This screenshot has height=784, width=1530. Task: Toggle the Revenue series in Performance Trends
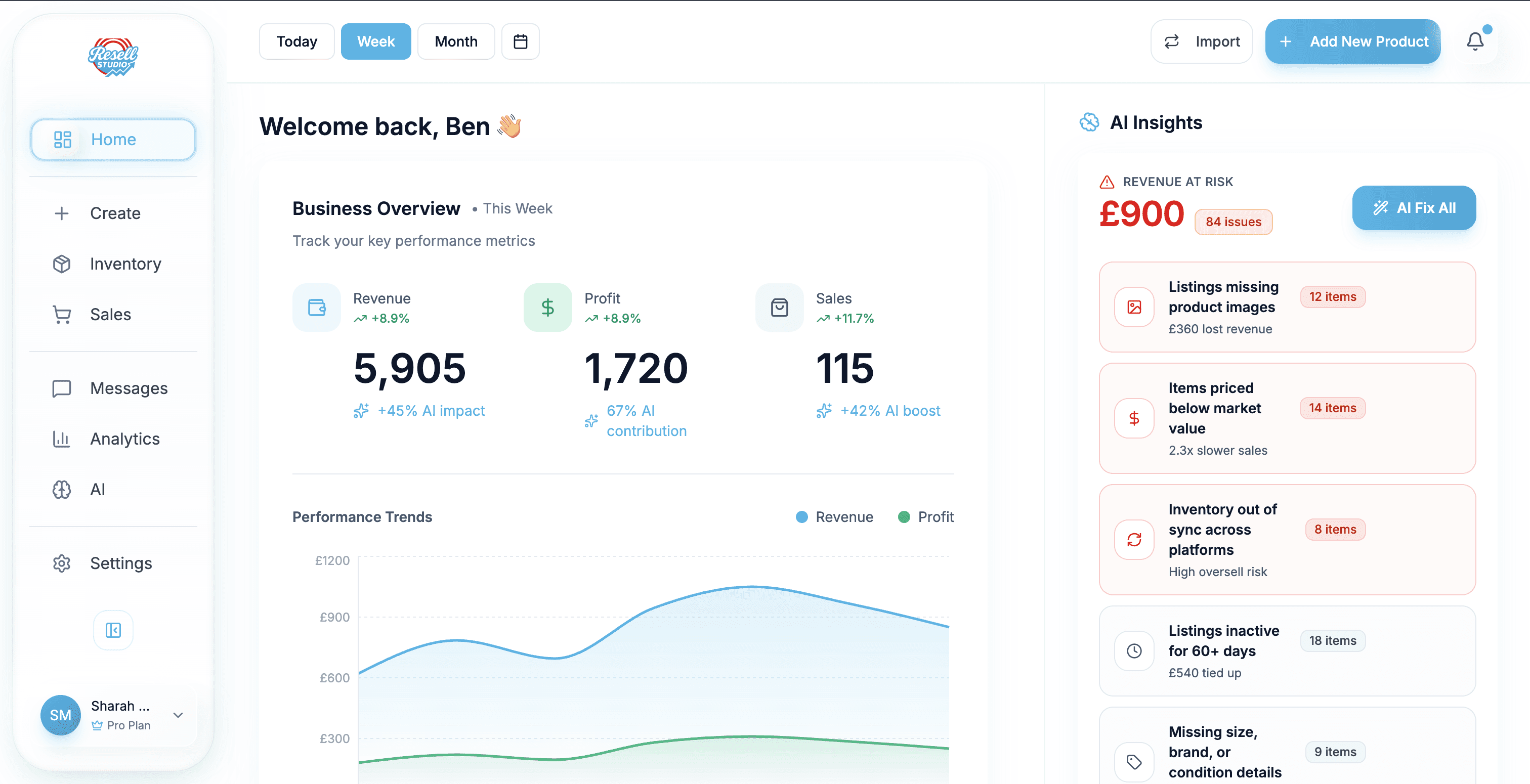pyautogui.click(x=834, y=517)
